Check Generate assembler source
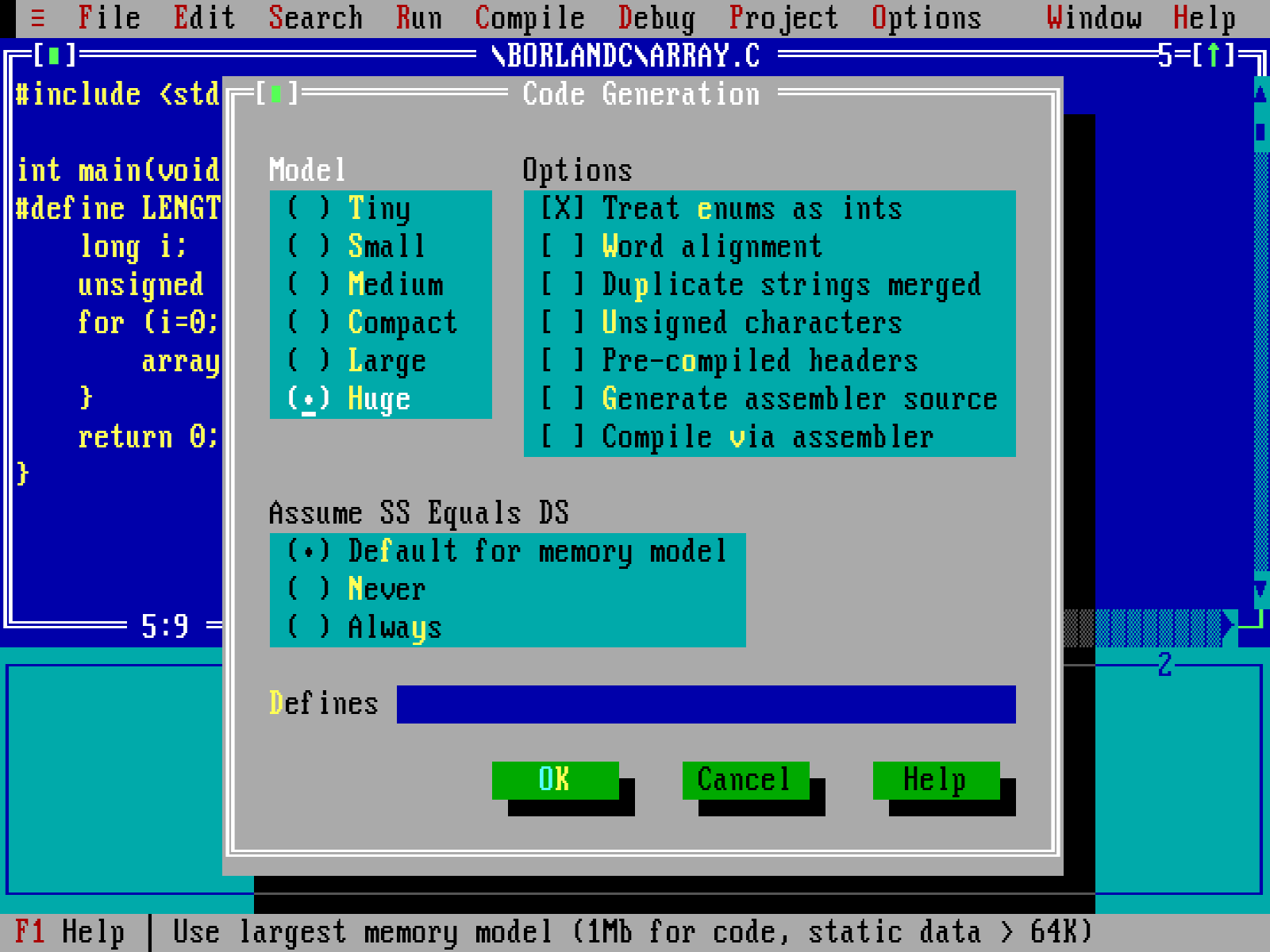Viewport: 1270px width, 952px height. 768,398
